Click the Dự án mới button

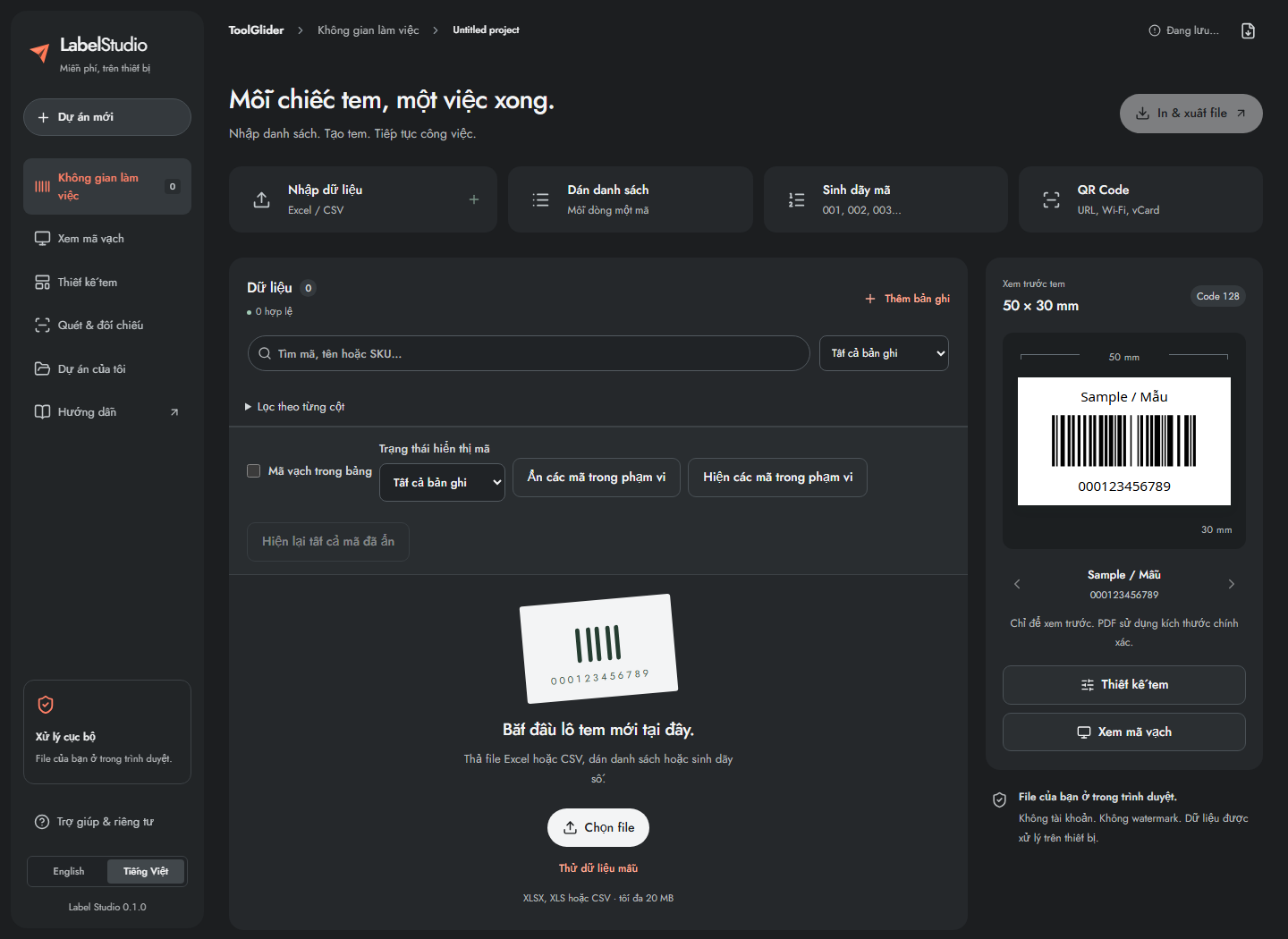107,117
